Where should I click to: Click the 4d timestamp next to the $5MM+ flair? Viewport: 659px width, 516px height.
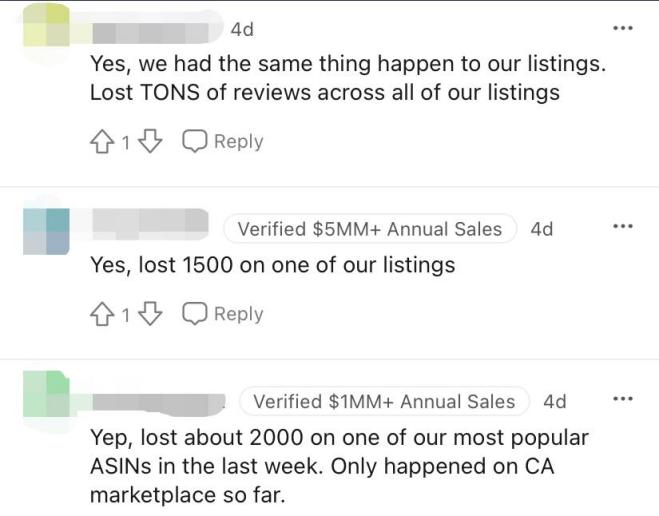tap(542, 229)
